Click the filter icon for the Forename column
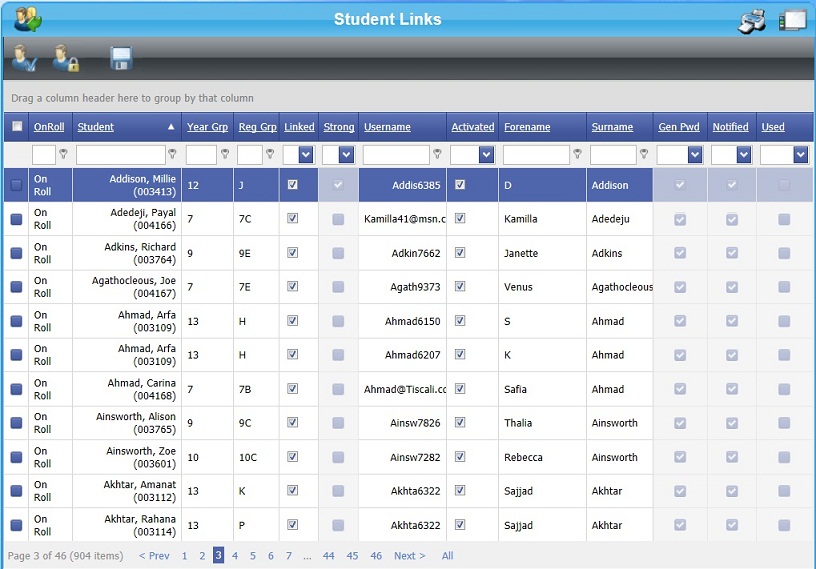 click(577, 154)
